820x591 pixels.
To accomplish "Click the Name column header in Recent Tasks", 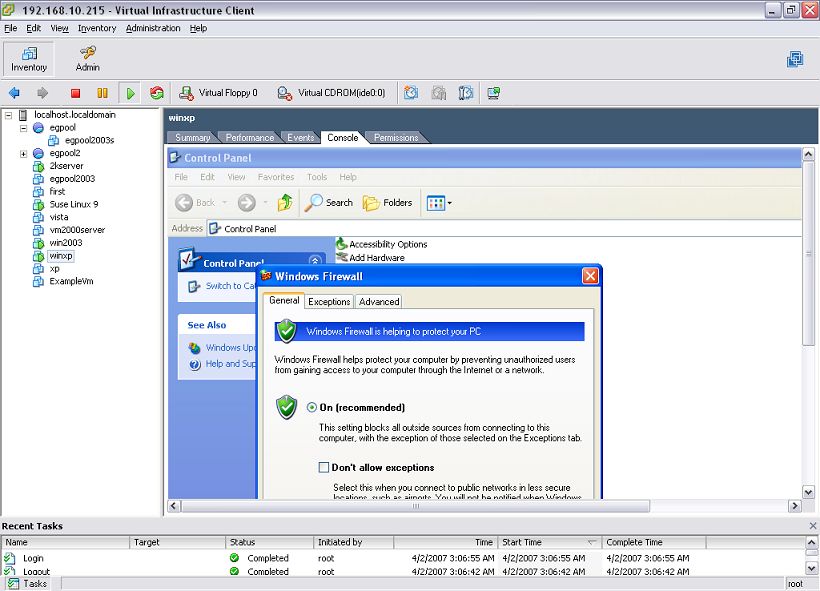I will 65,542.
